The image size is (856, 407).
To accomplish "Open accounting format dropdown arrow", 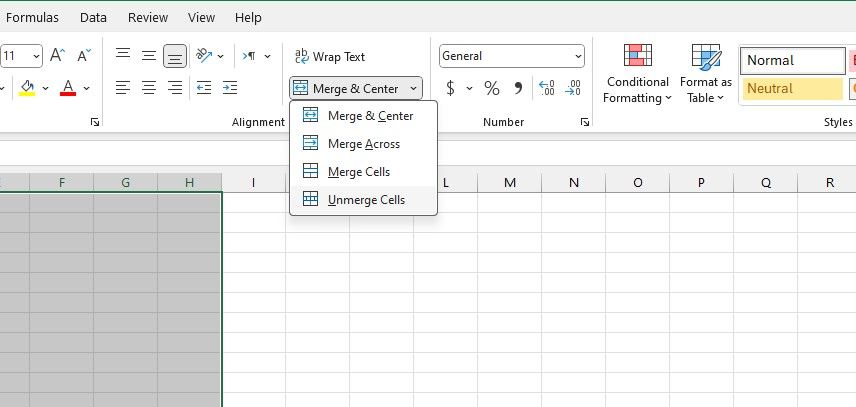I will pyautogui.click(x=469, y=88).
